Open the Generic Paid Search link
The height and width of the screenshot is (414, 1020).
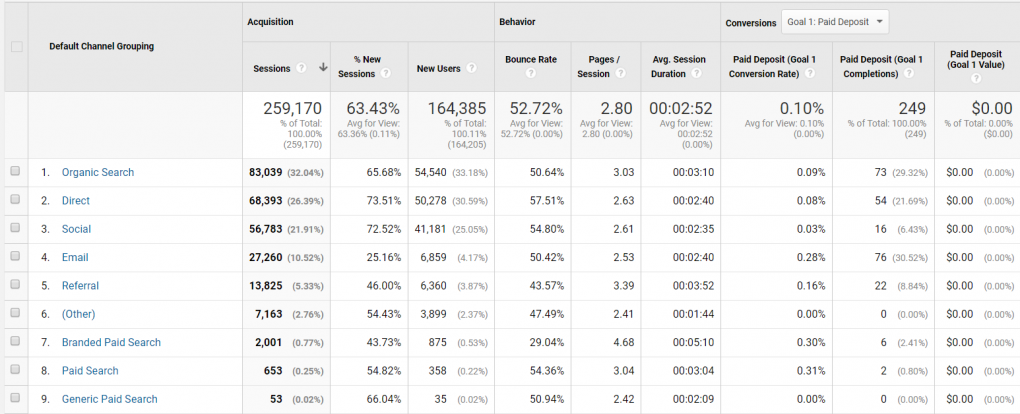click(109, 399)
